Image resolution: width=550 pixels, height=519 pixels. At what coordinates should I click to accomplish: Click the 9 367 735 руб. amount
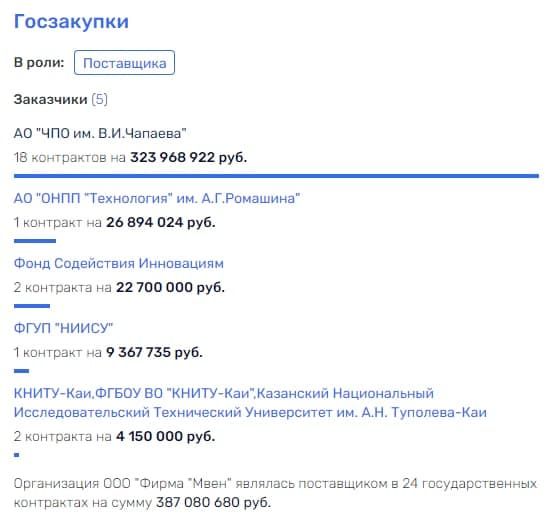[154, 352]
